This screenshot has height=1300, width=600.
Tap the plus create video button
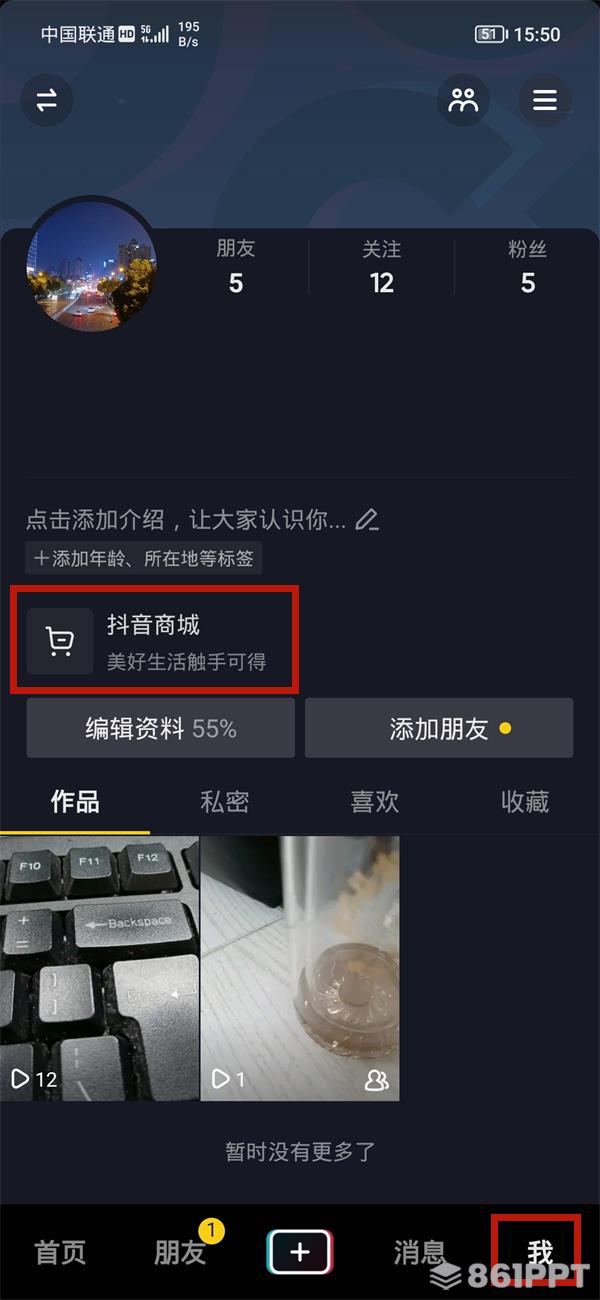click(300, 1252)
